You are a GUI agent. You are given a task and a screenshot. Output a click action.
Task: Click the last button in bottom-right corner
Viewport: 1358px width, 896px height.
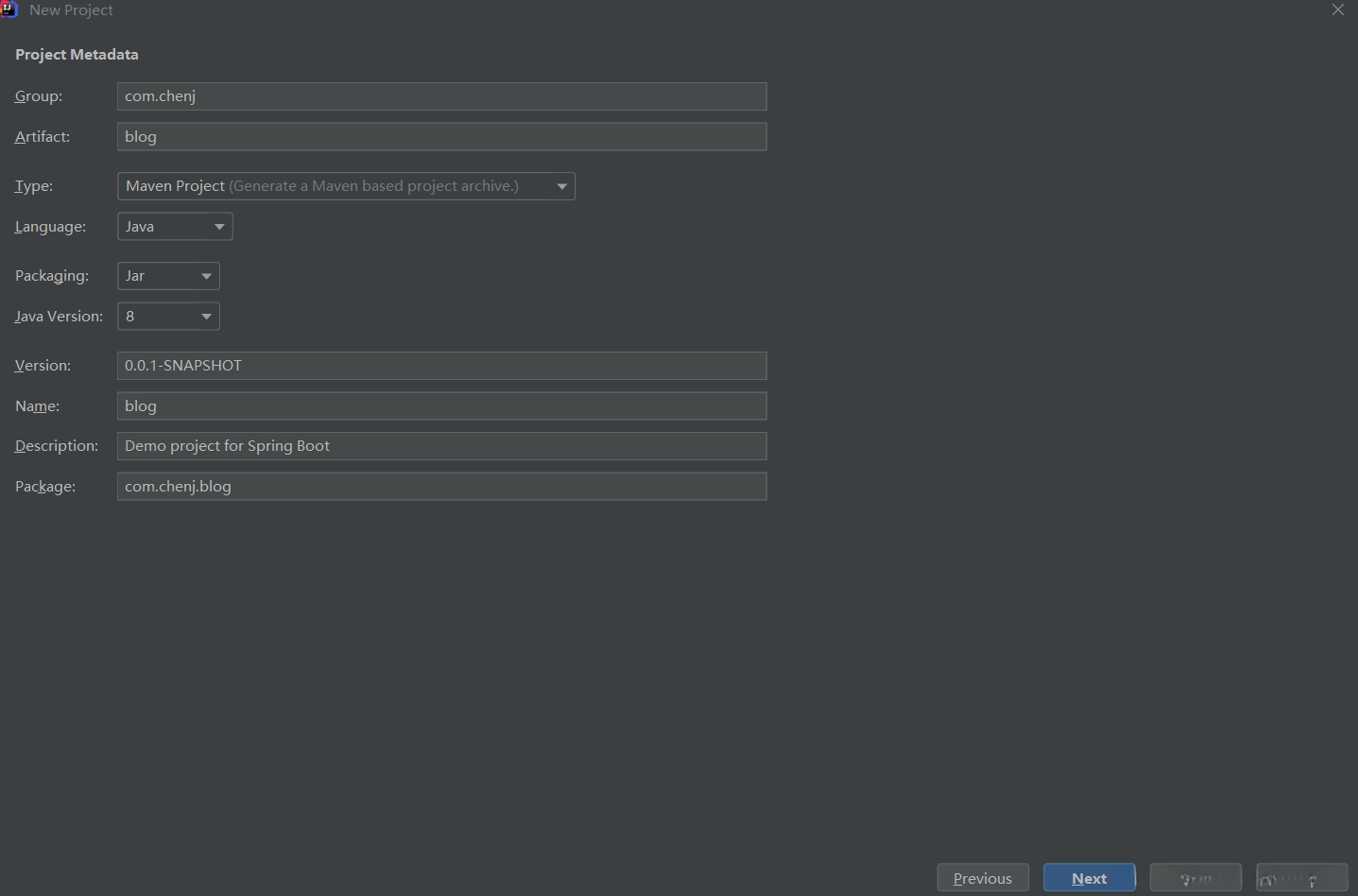coord(1301,878)
